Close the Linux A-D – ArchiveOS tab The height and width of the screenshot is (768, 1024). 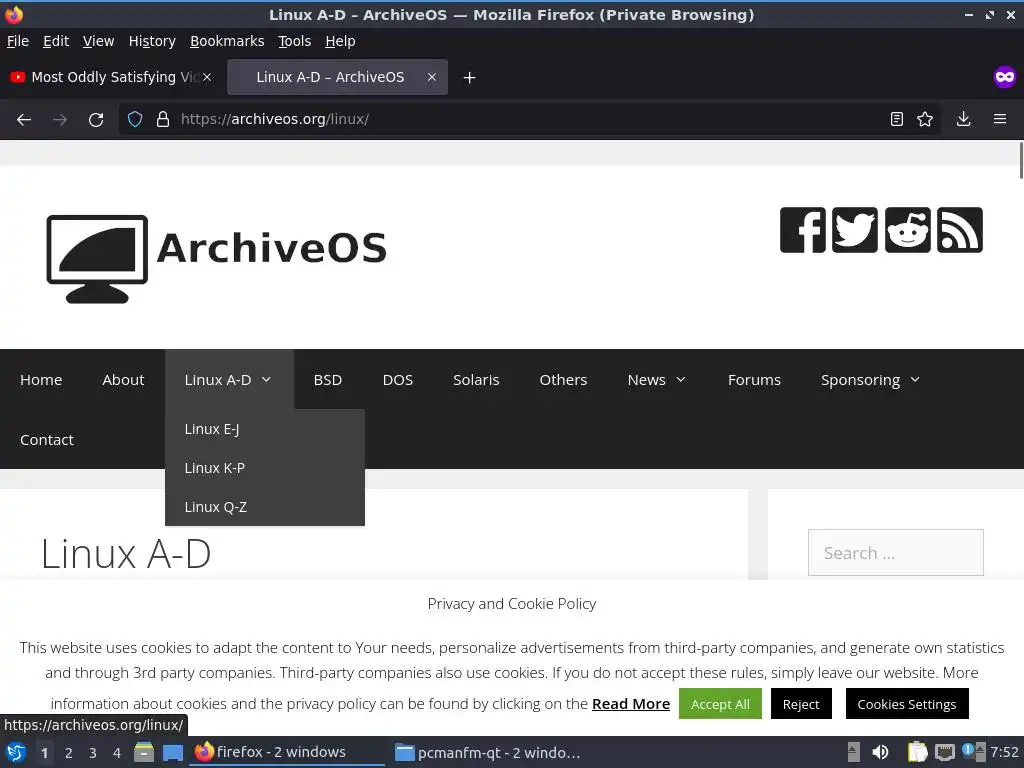coord(432,77)
